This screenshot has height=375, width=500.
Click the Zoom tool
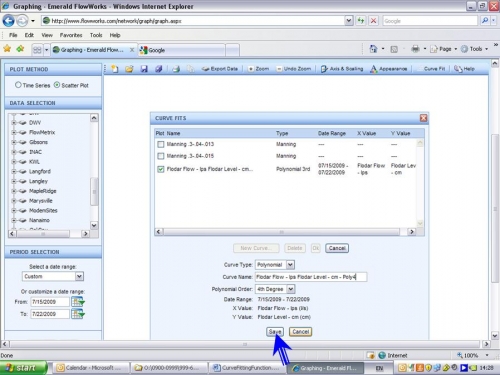(258, 69)
